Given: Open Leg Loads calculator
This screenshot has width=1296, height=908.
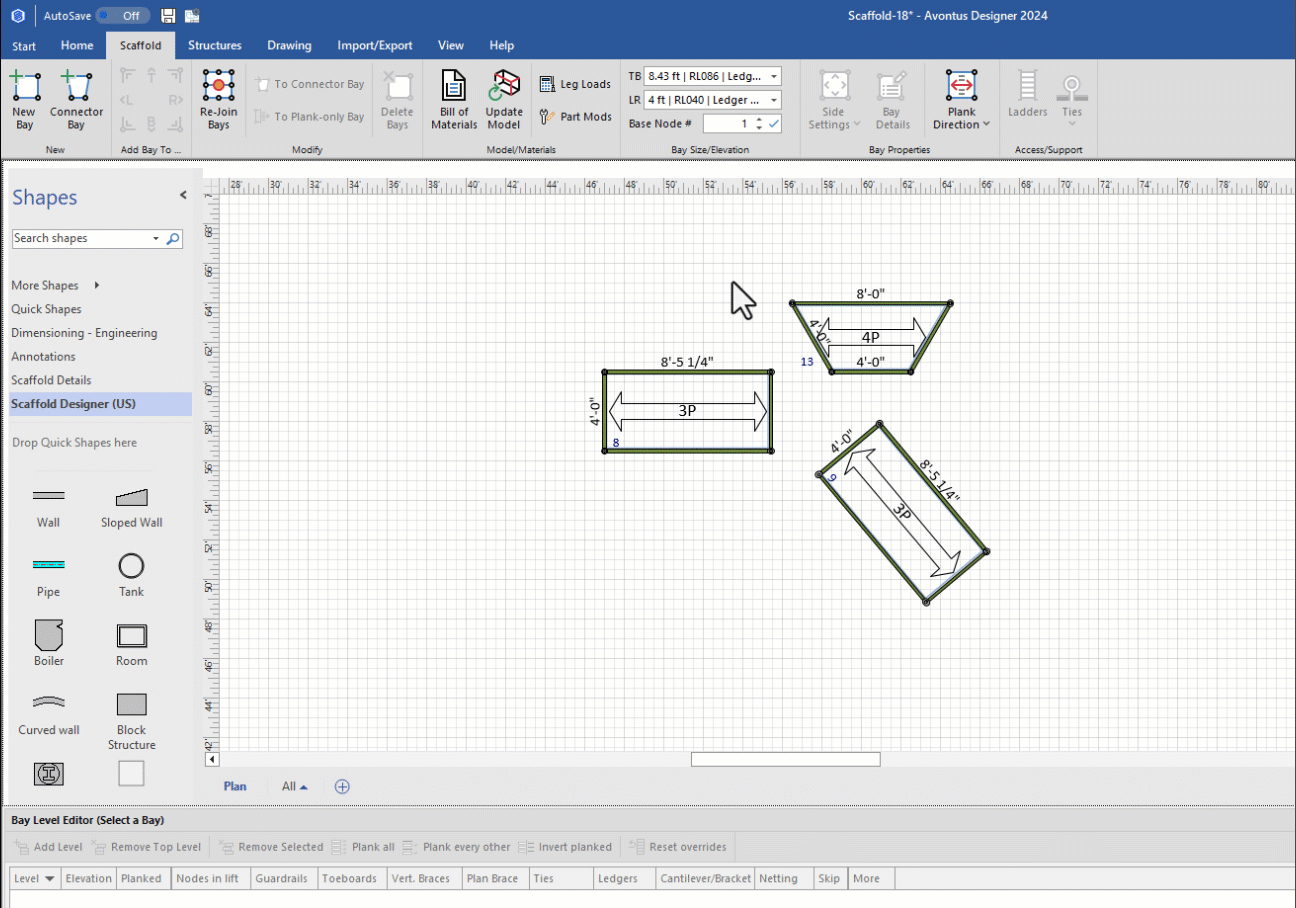Looking at the screenshot, I should (576, 84).
